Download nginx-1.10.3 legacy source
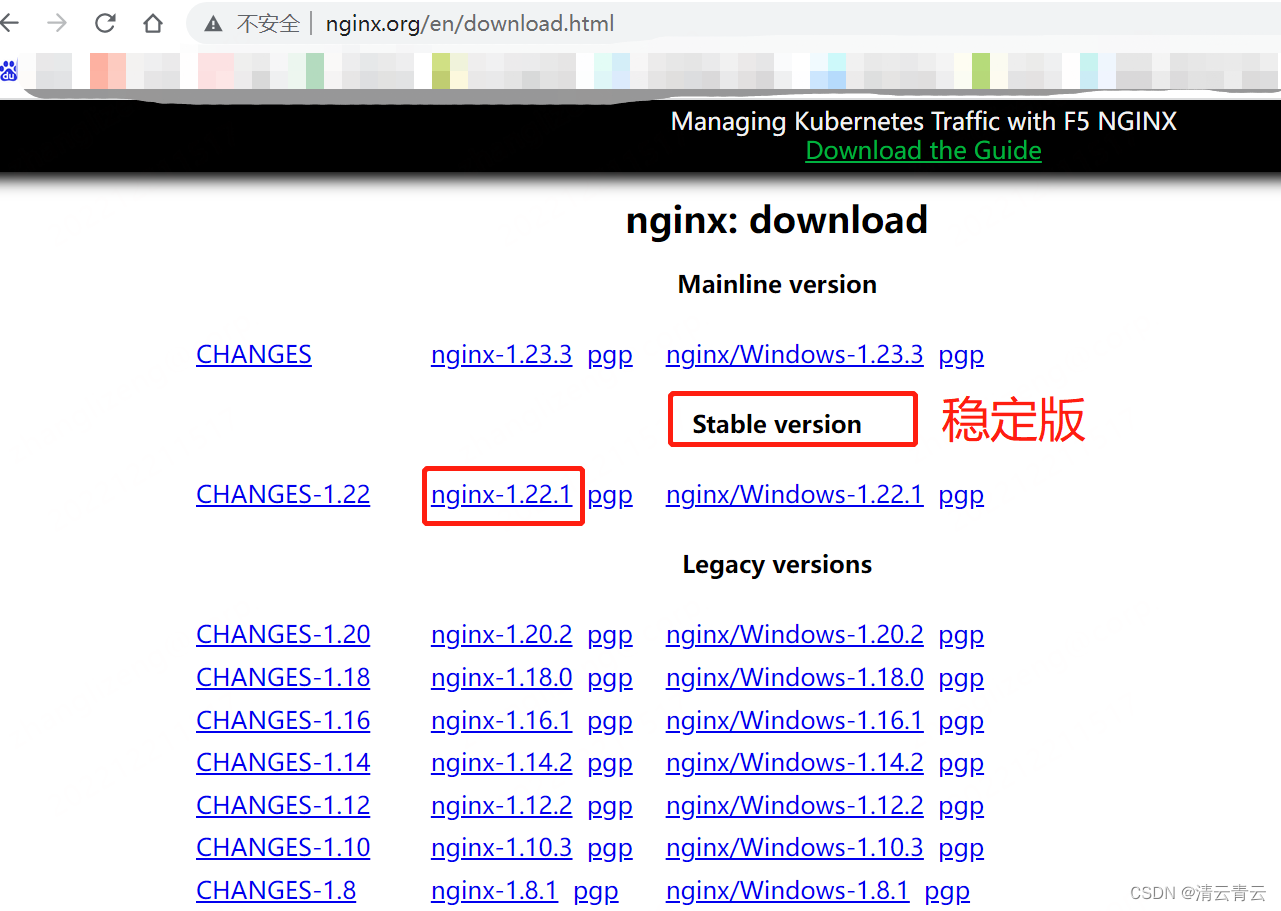 click(501, 848)
